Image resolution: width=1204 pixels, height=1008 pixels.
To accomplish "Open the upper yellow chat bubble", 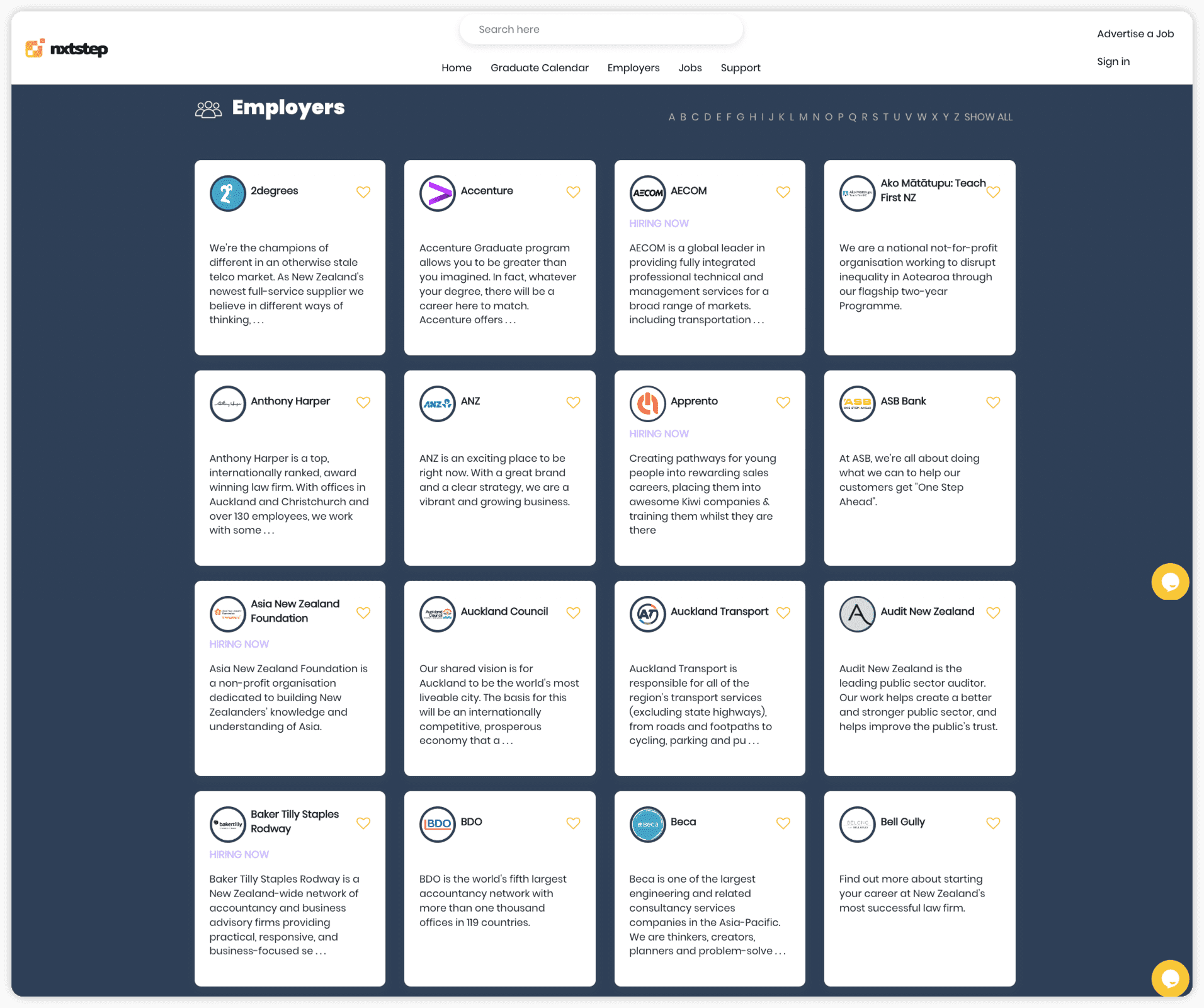I will pos(1170,581).
